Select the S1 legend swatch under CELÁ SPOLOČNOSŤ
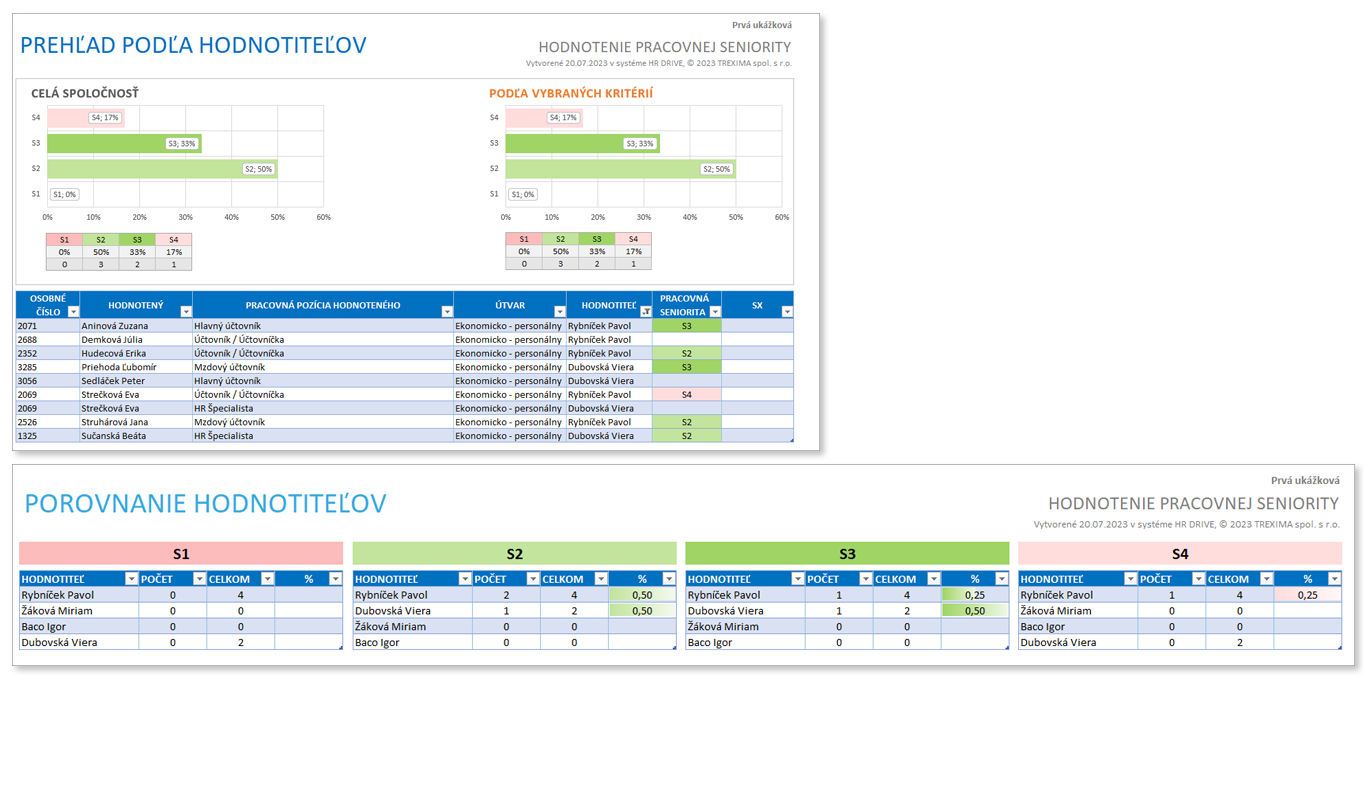 pyautogui.click(x=65, y=240)
